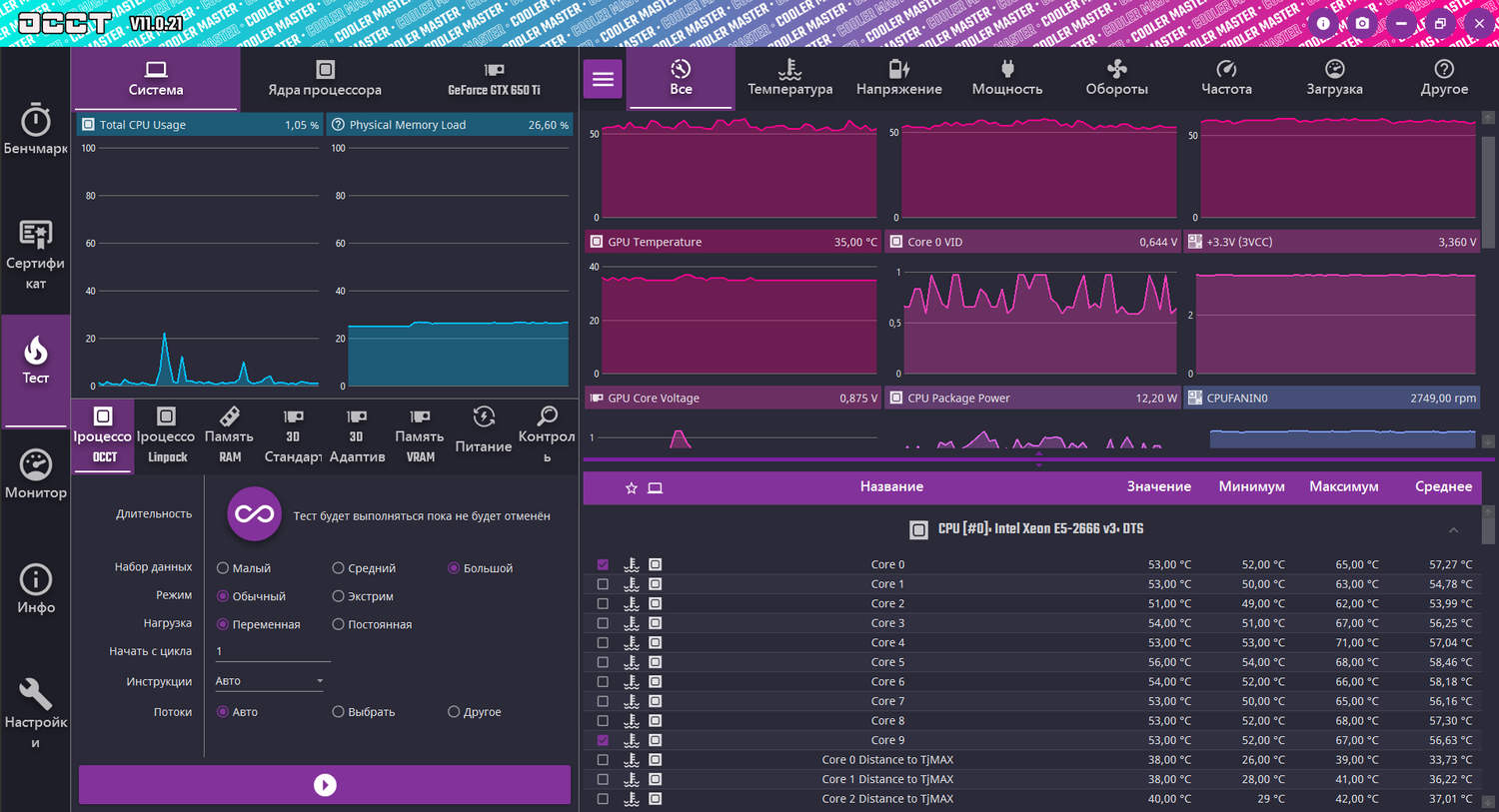
Task: Uncheck the Core 9 checkbox
Action: (x=603, y=740)
